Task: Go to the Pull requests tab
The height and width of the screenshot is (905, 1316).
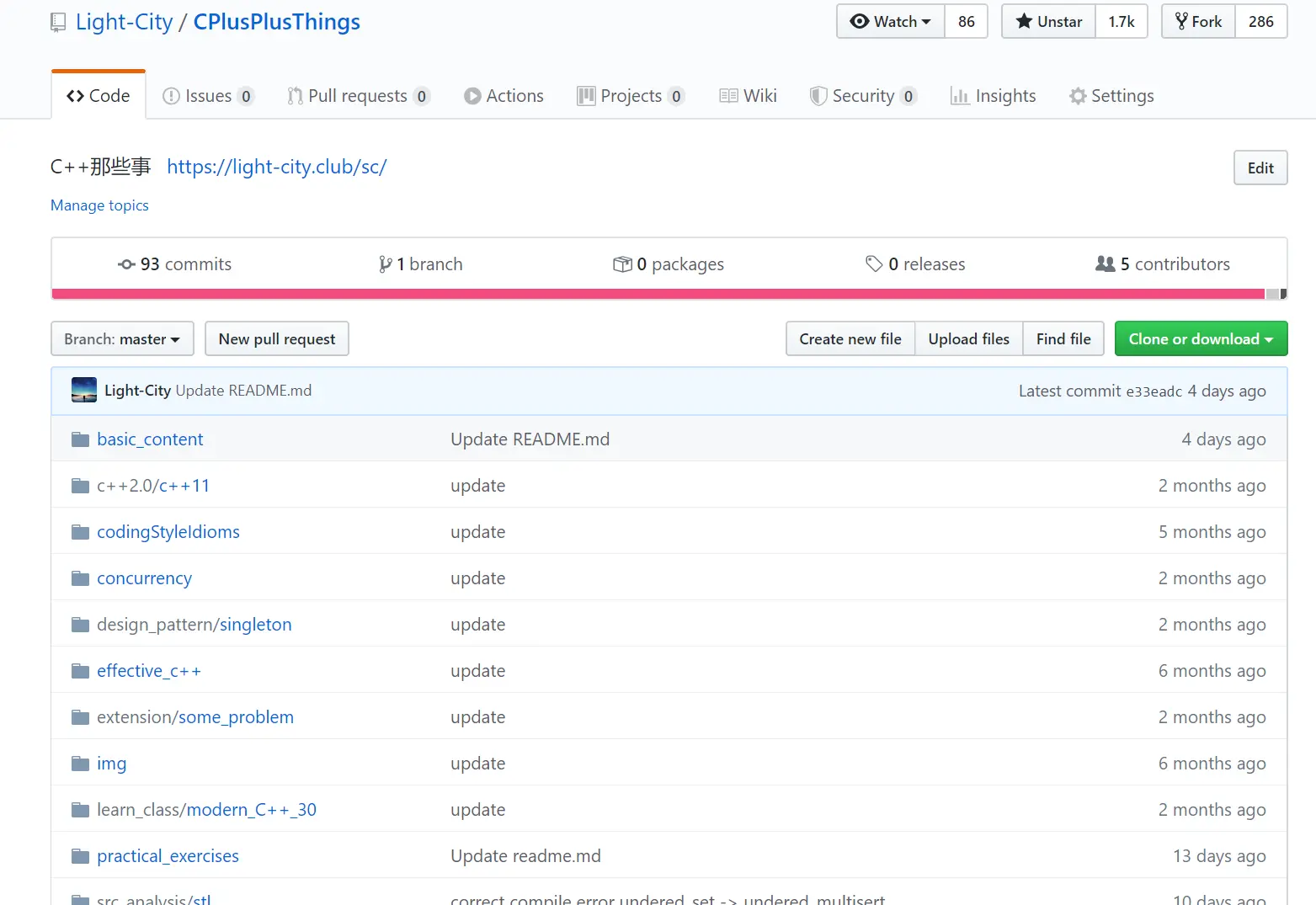Action: [x=359, y=96]
